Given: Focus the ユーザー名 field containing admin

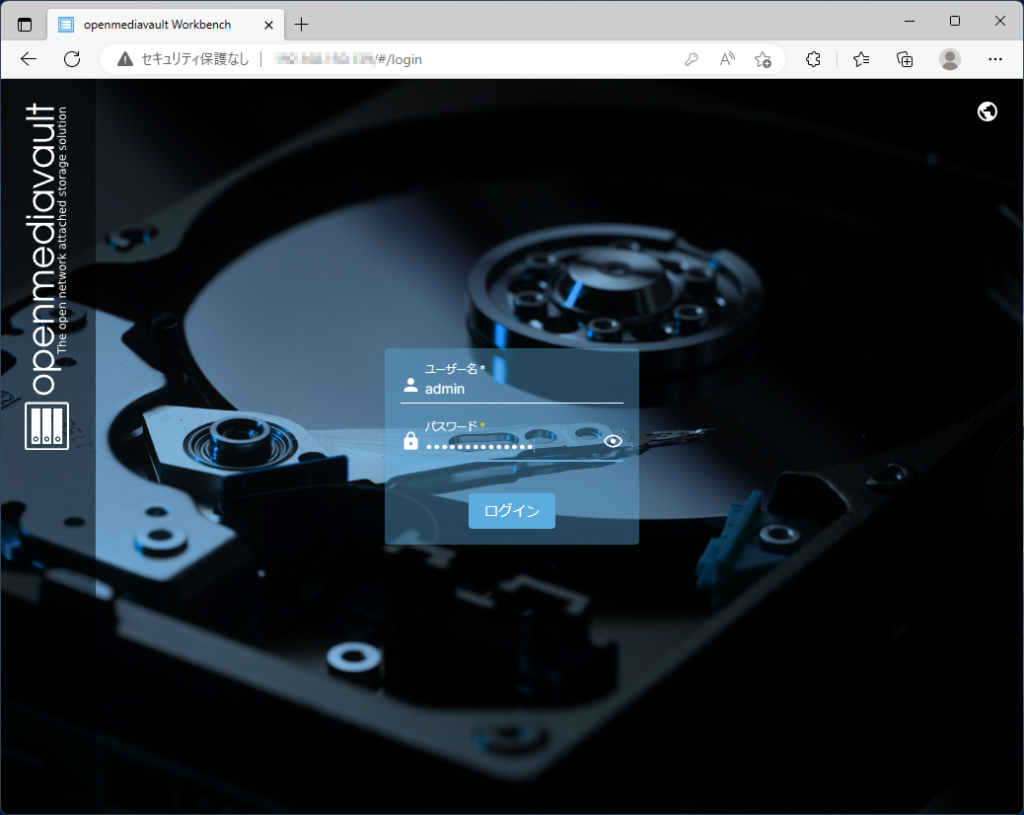Looking at the screenshot, I should coord(520,389).
